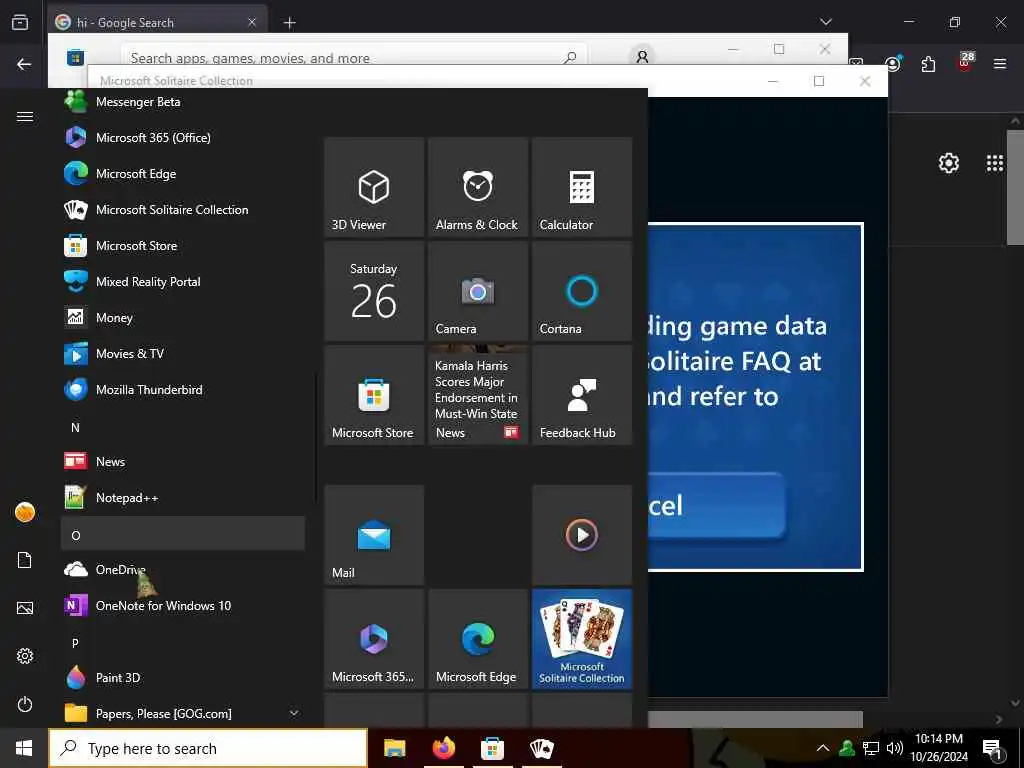Open the media player play-button tile
1024x768 pixels.
coord(582,535)
